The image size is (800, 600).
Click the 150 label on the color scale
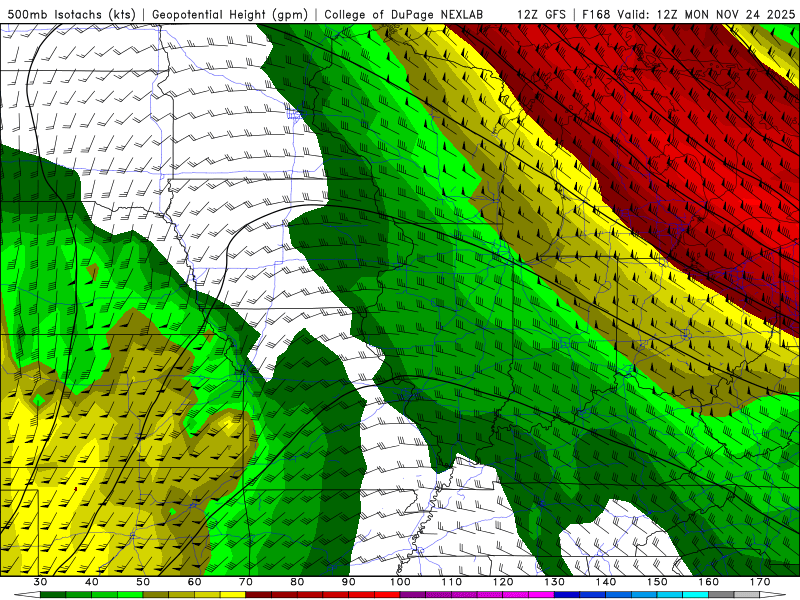657,582
